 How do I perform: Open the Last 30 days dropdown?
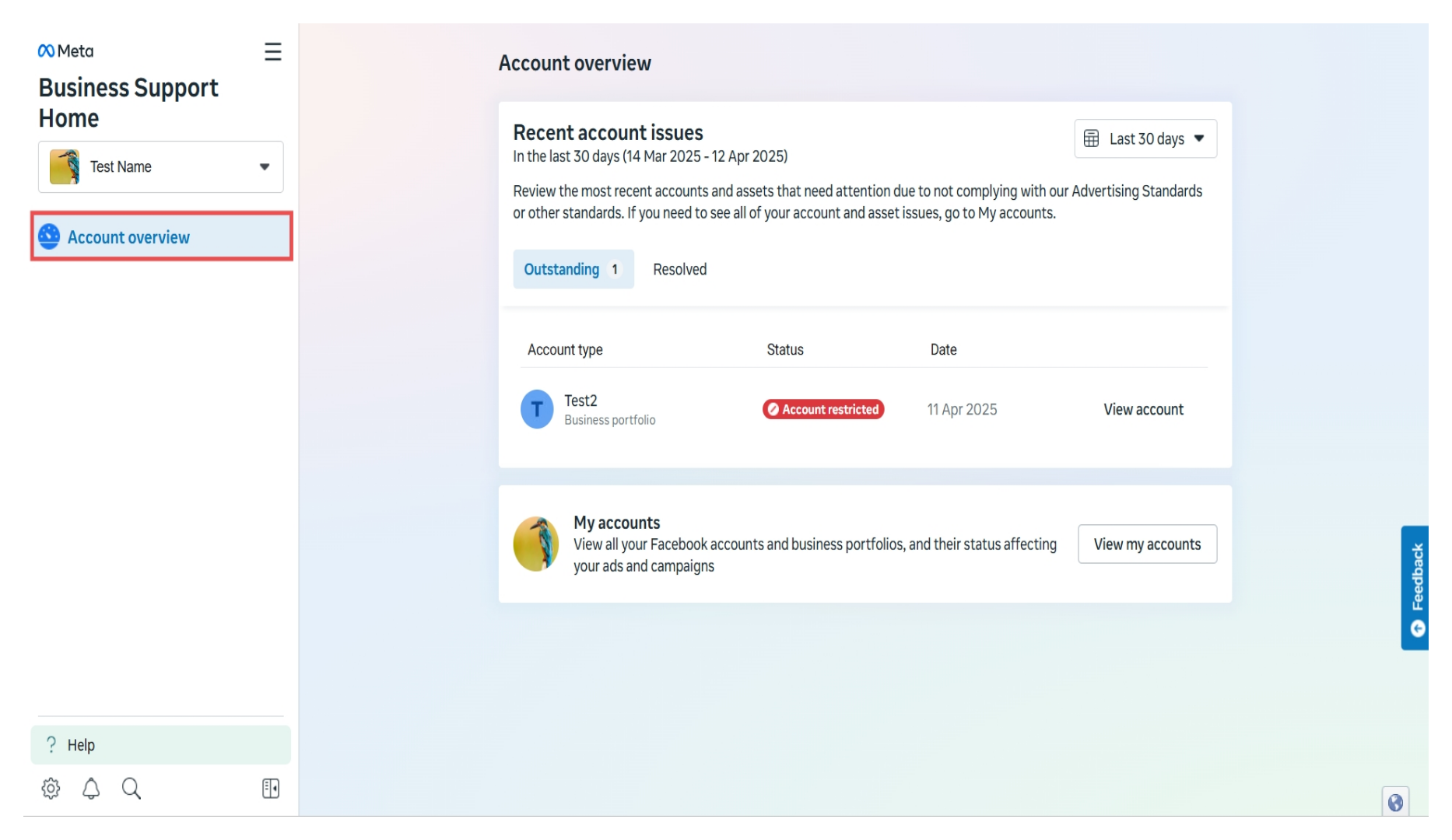point(1144,138)
